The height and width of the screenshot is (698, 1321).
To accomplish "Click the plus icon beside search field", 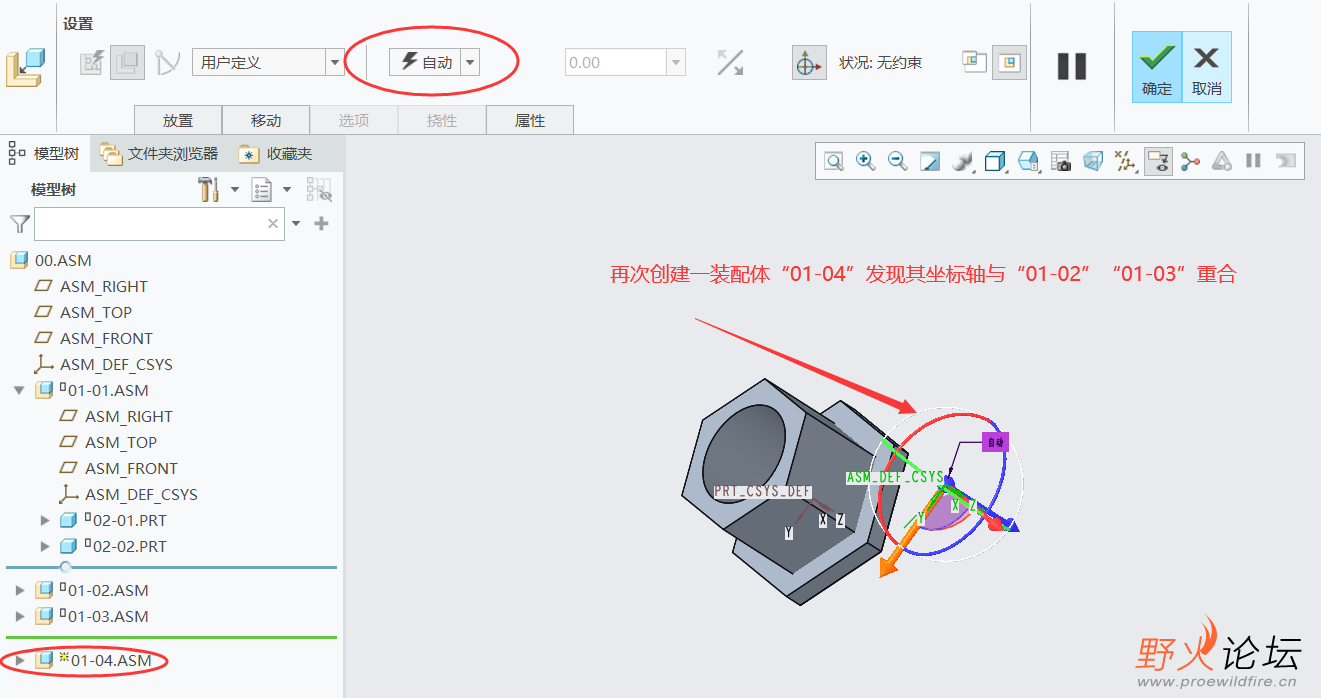I will (x=321, y=224).
